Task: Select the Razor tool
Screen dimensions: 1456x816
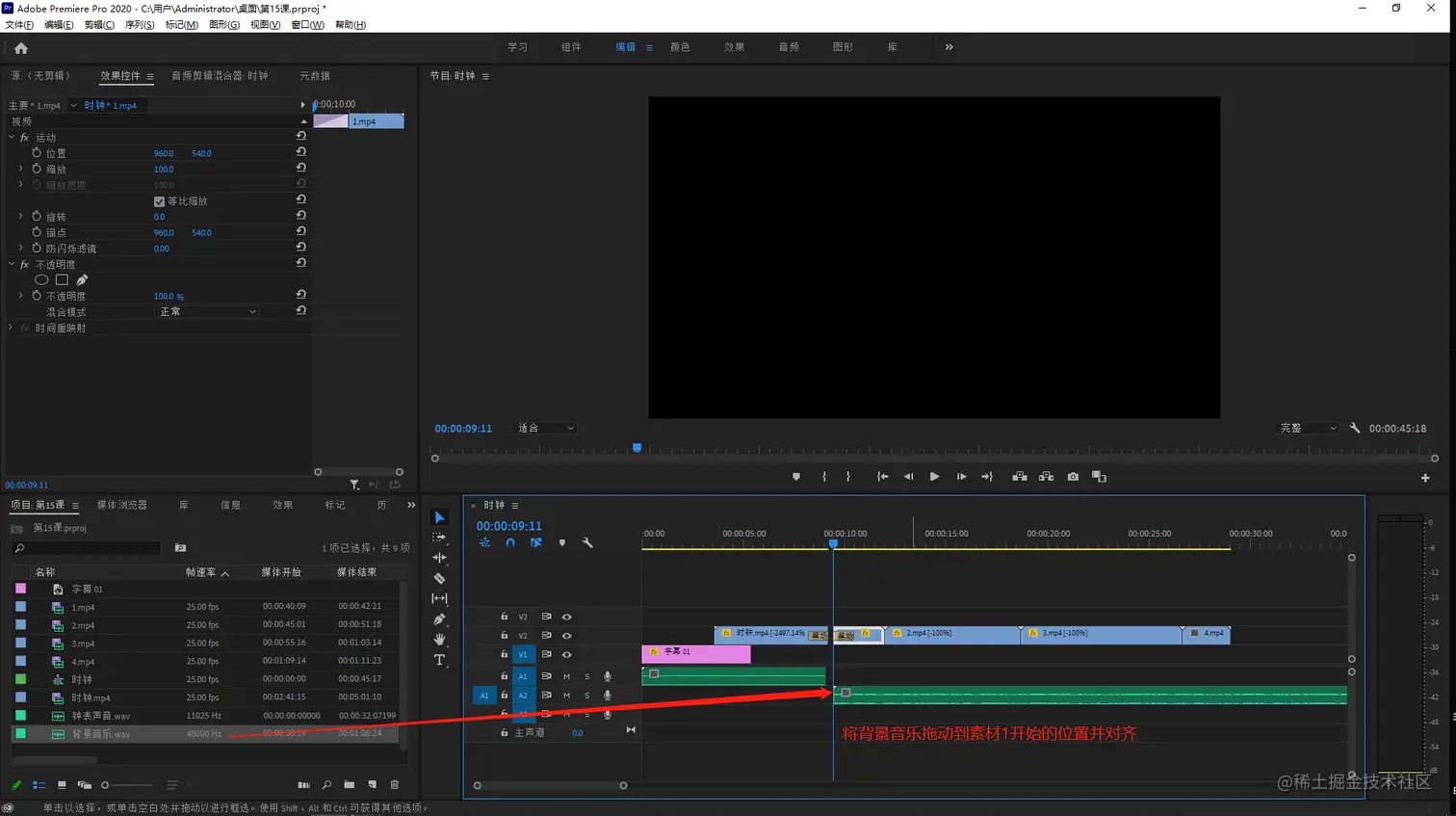Action: pos(440,578)
